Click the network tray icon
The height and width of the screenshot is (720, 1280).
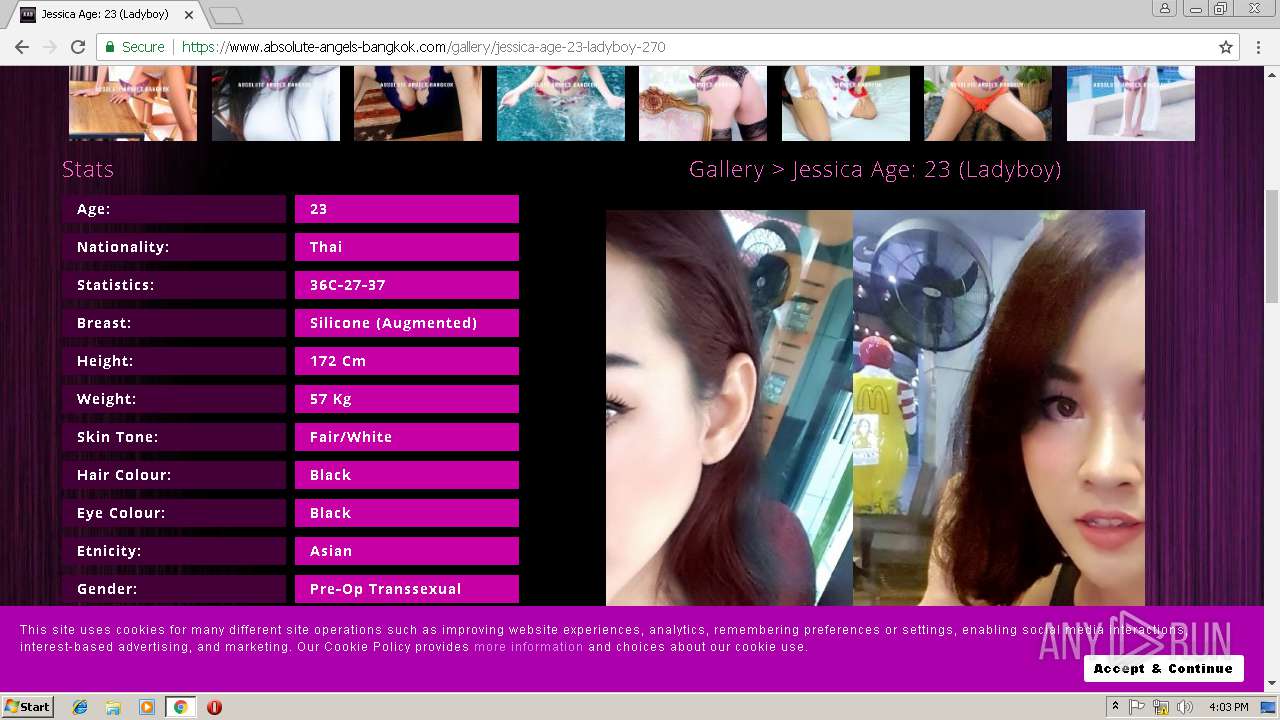point(1161,707)
